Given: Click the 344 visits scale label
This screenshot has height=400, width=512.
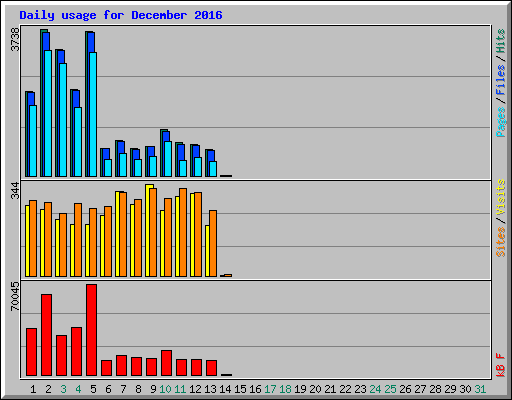Looking at the screenshot, I should click(15, 190).
